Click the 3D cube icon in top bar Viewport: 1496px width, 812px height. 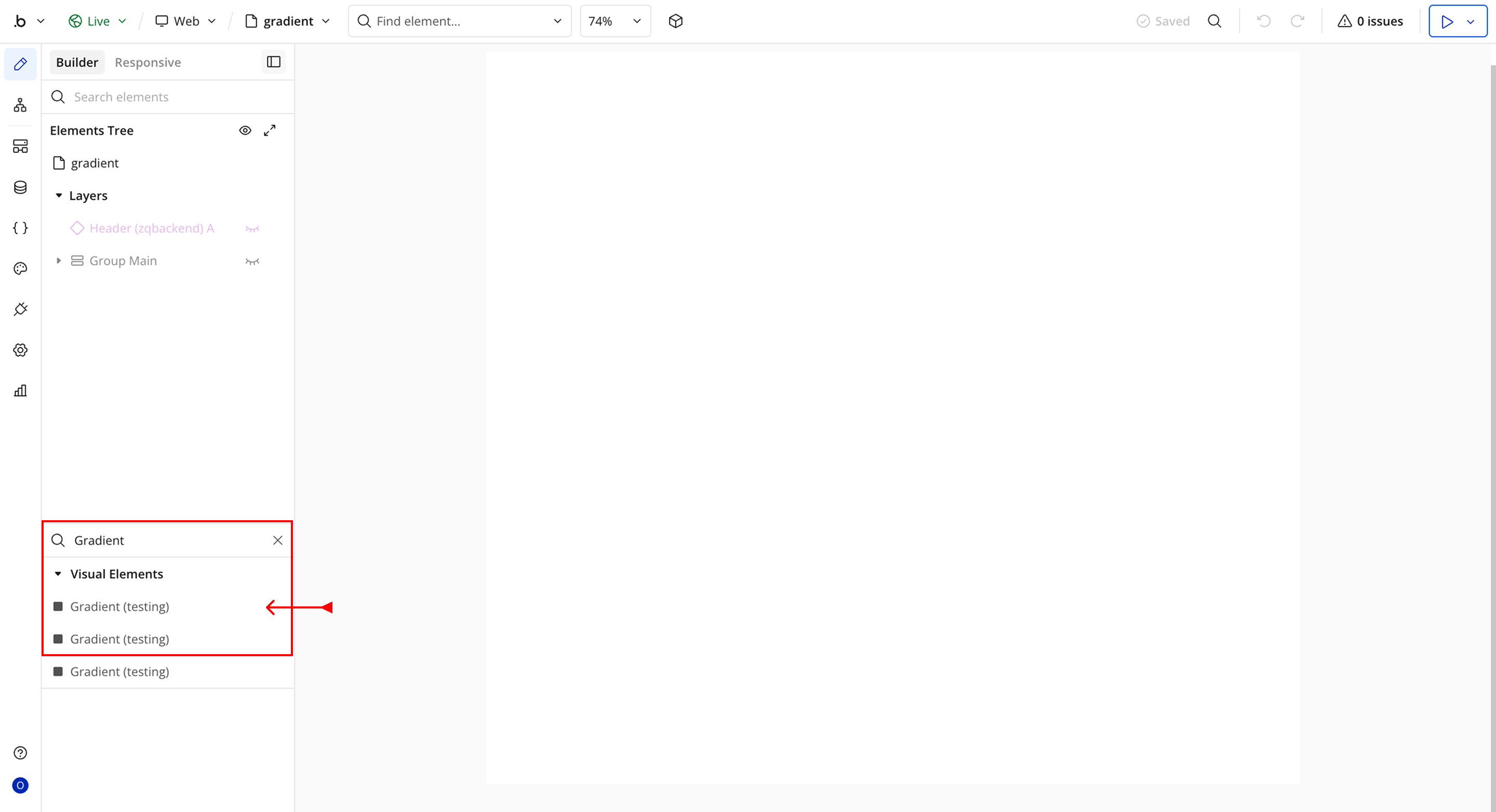(x=675, y=21)
